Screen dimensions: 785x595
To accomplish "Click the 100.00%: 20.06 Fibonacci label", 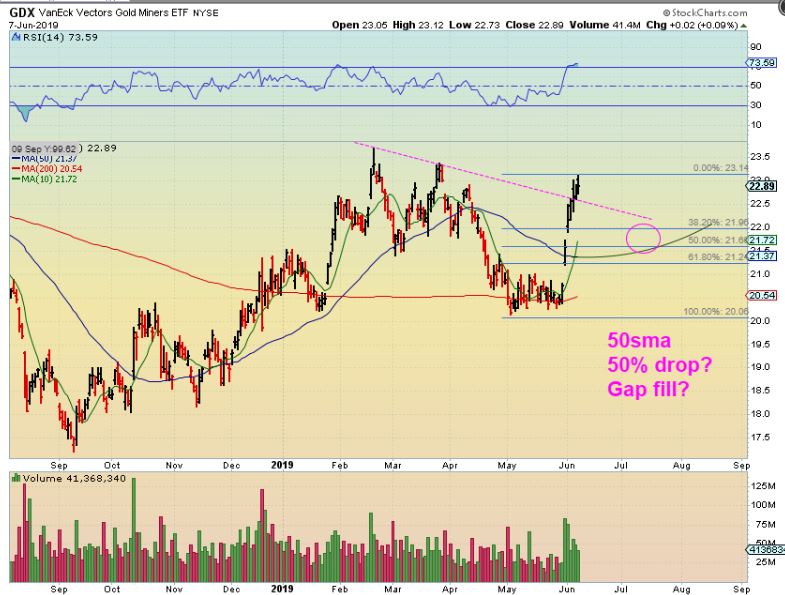I will pos(716,312).
